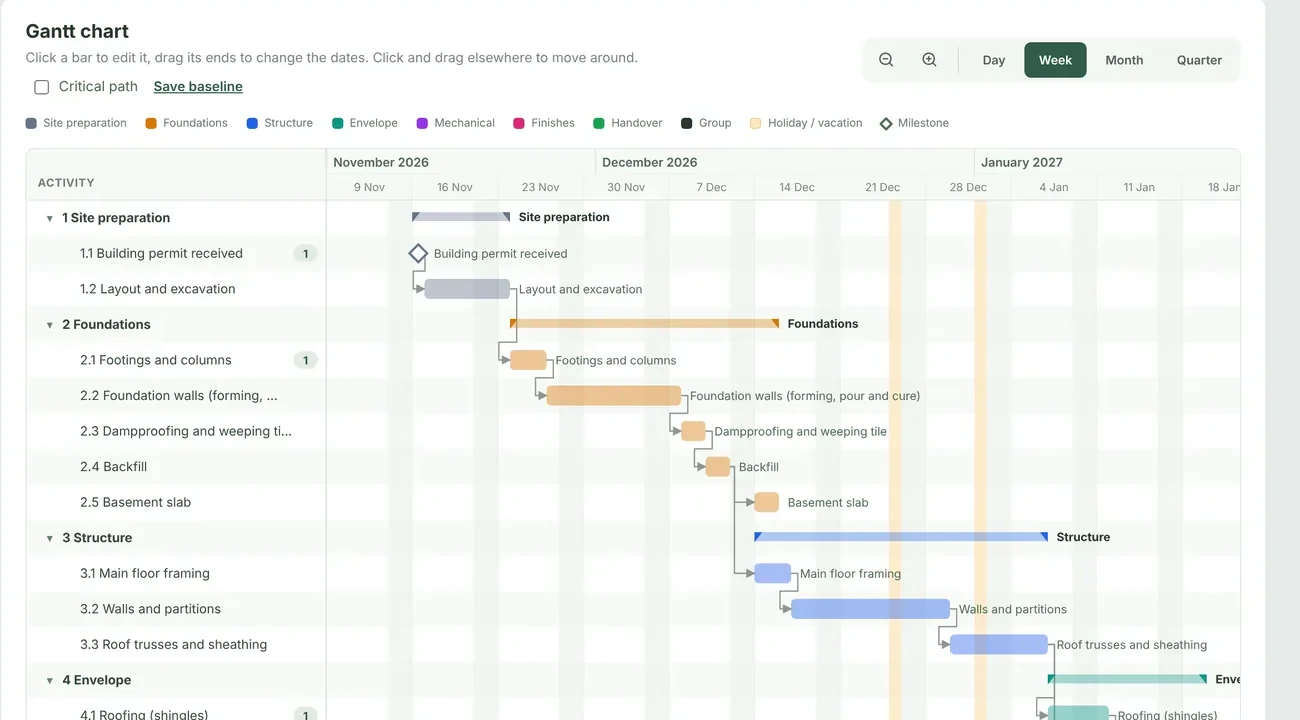Viewport: 1300px width, 720px height.
Task: Select the 1.2 Layout and excavation row
Action: (x=176, y=289)
